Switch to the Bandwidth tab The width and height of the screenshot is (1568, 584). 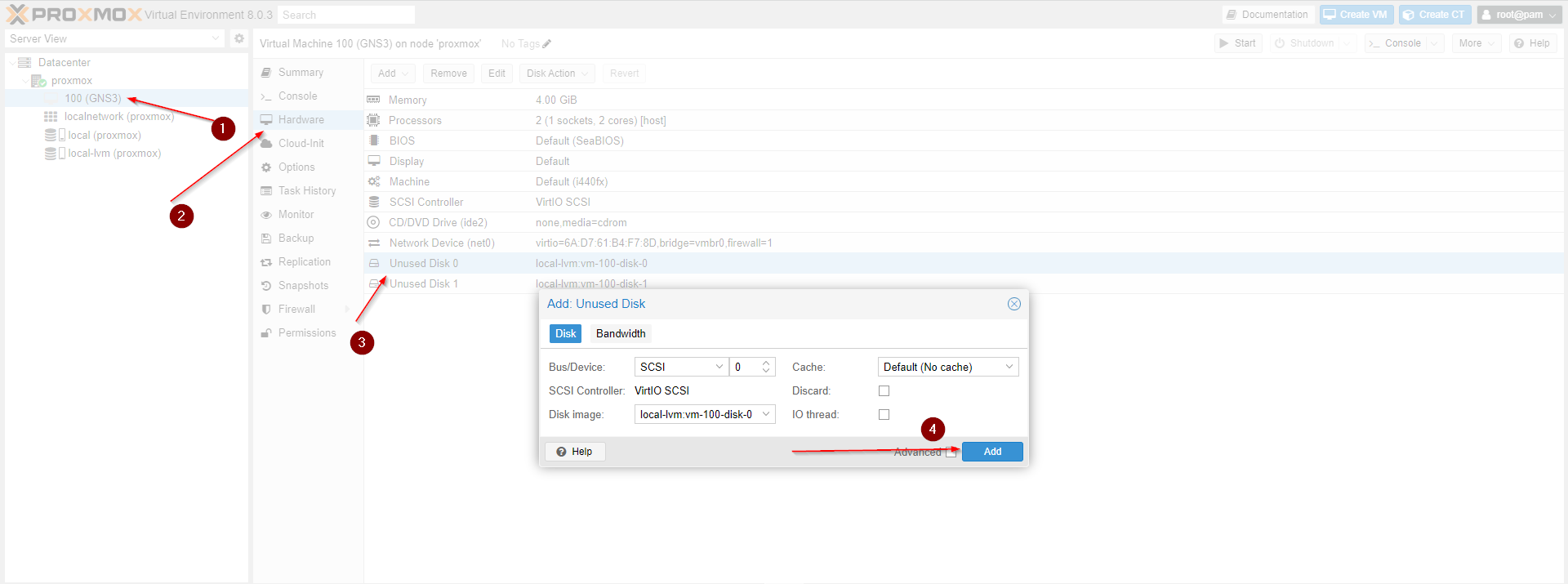tap(621, 334)
